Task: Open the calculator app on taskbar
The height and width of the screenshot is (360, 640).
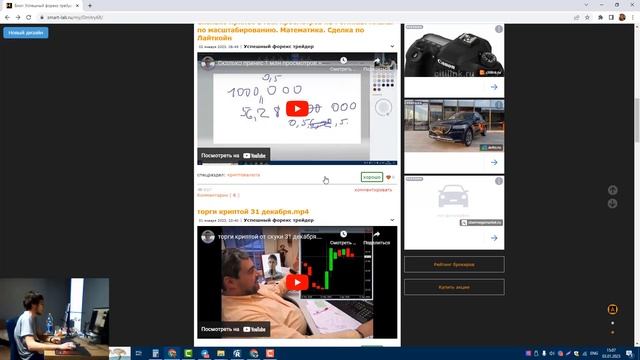Action: point(156,353)
